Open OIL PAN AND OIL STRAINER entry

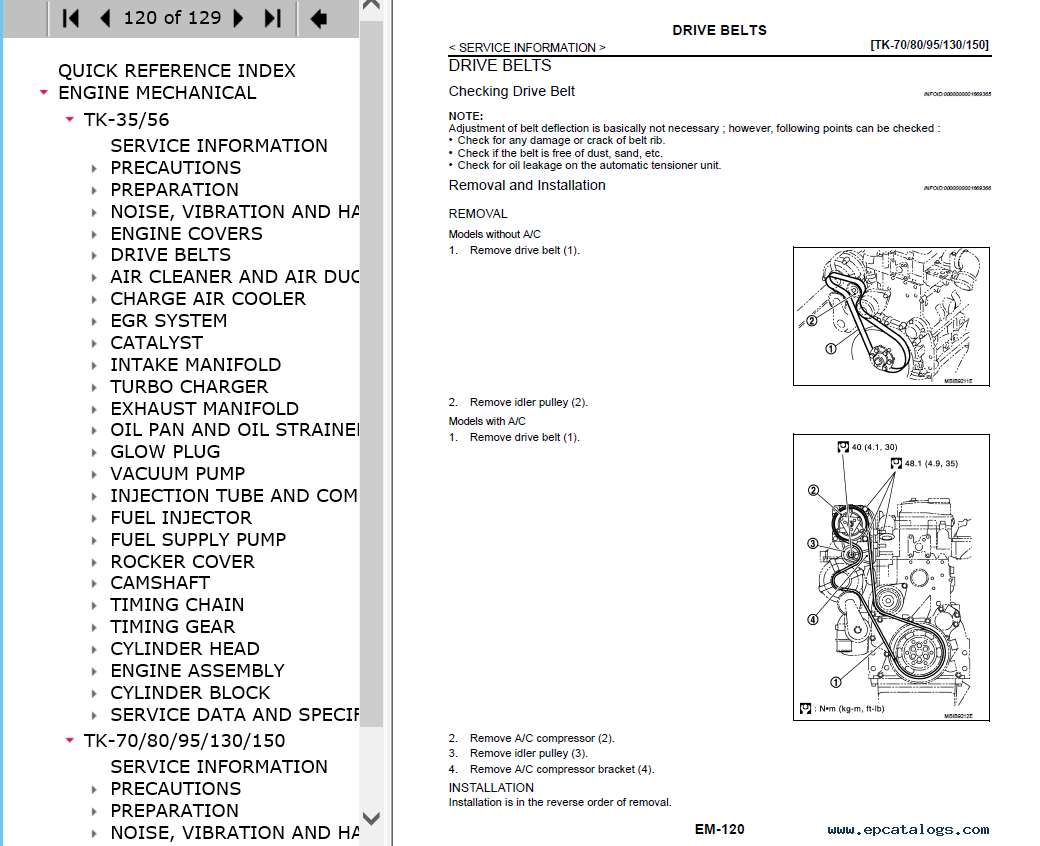[235, 430]
